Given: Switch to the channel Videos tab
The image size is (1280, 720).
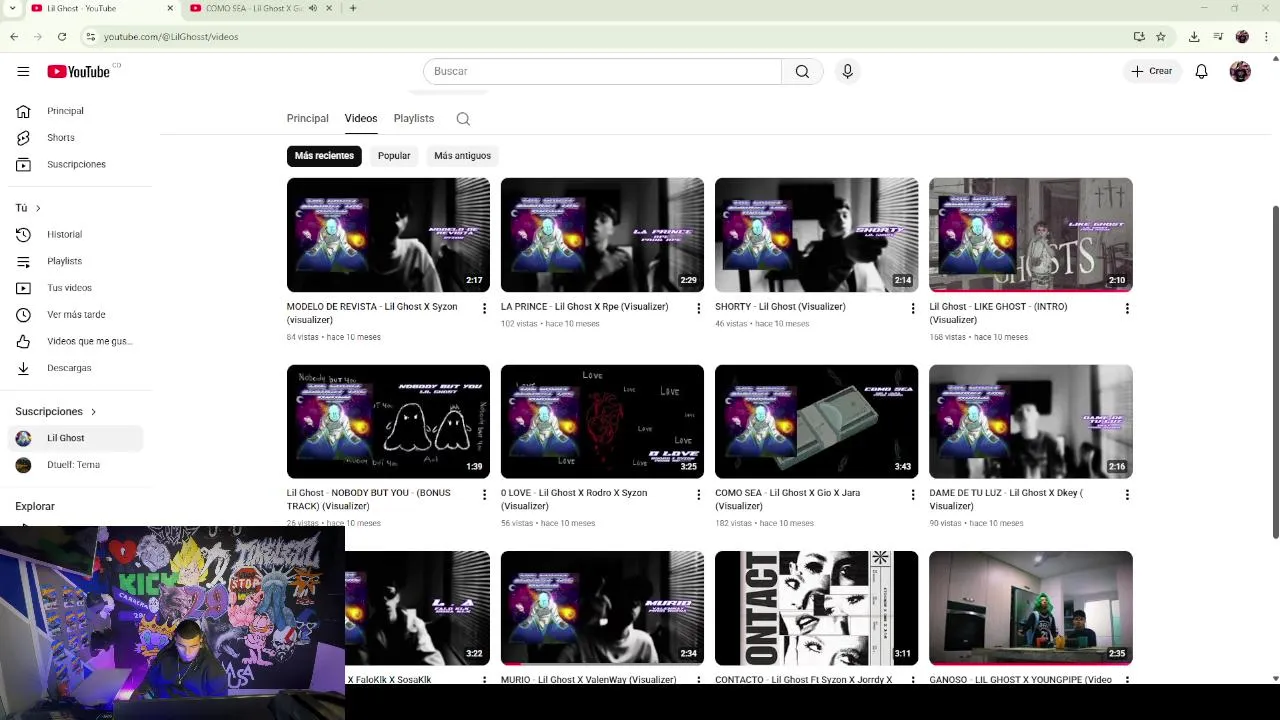Looking at the screenshot, I should [x=361, y=119].
